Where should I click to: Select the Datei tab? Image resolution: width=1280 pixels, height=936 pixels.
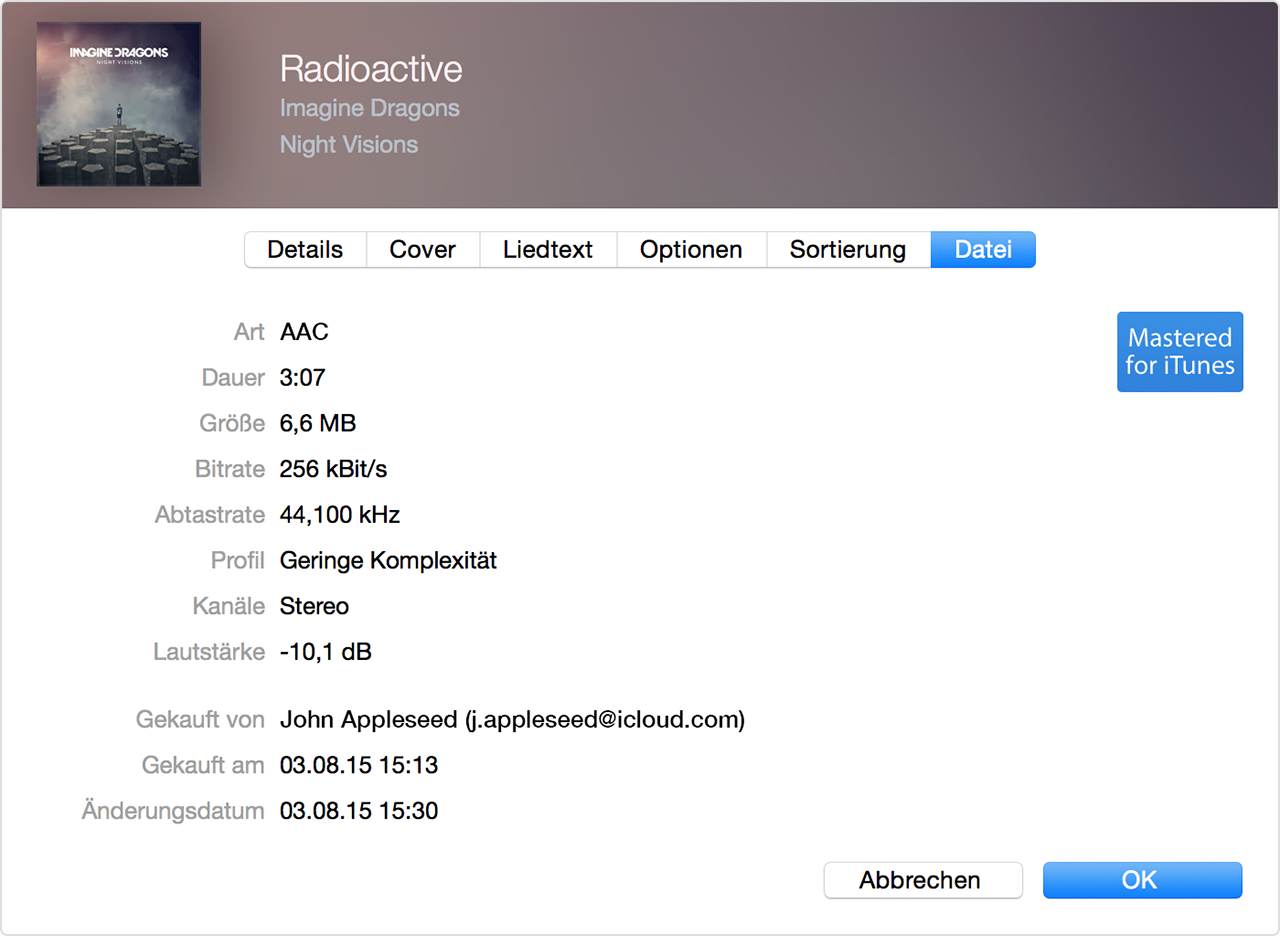tap(983, 250)
